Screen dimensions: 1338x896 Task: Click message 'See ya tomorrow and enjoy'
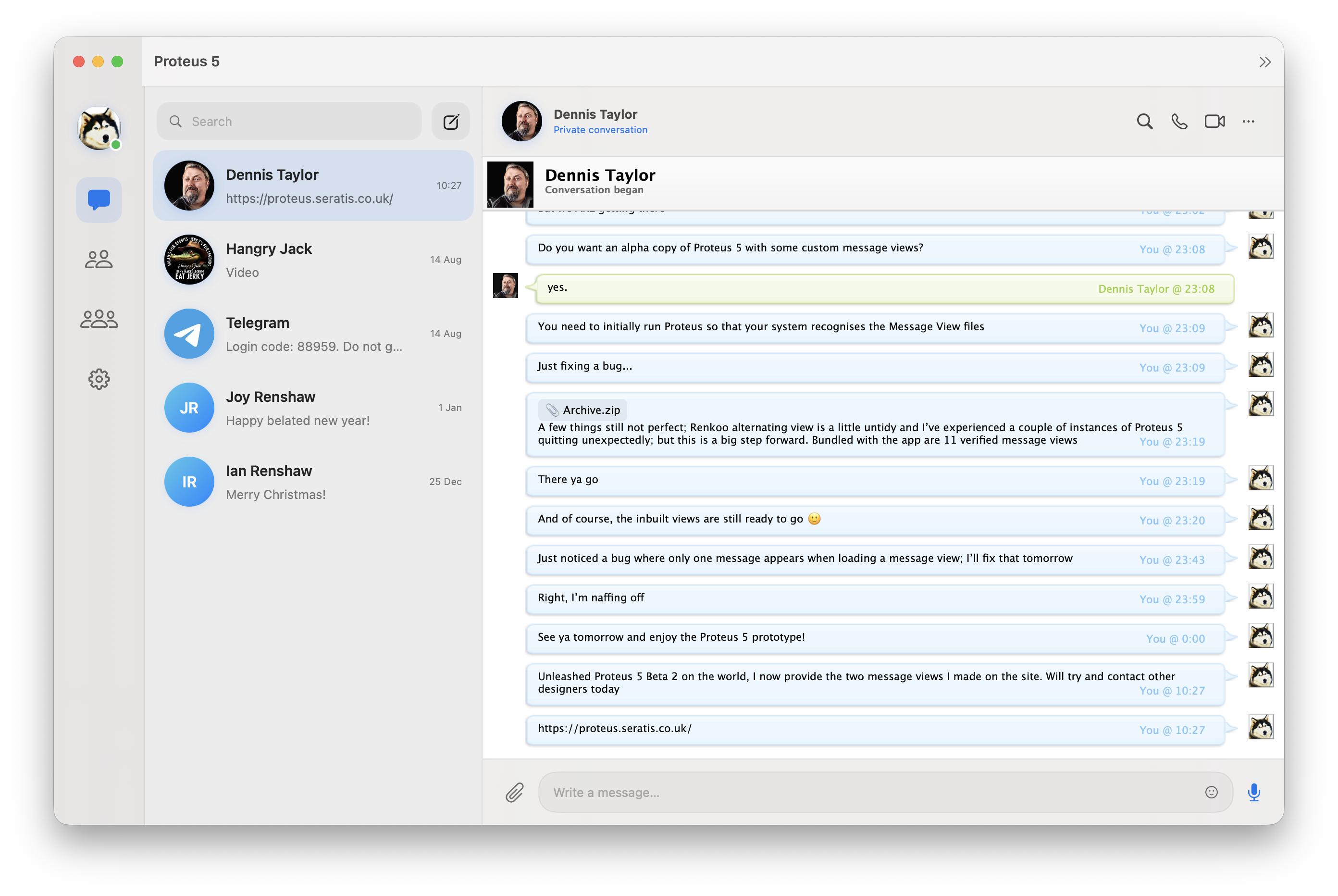point(875,639)
